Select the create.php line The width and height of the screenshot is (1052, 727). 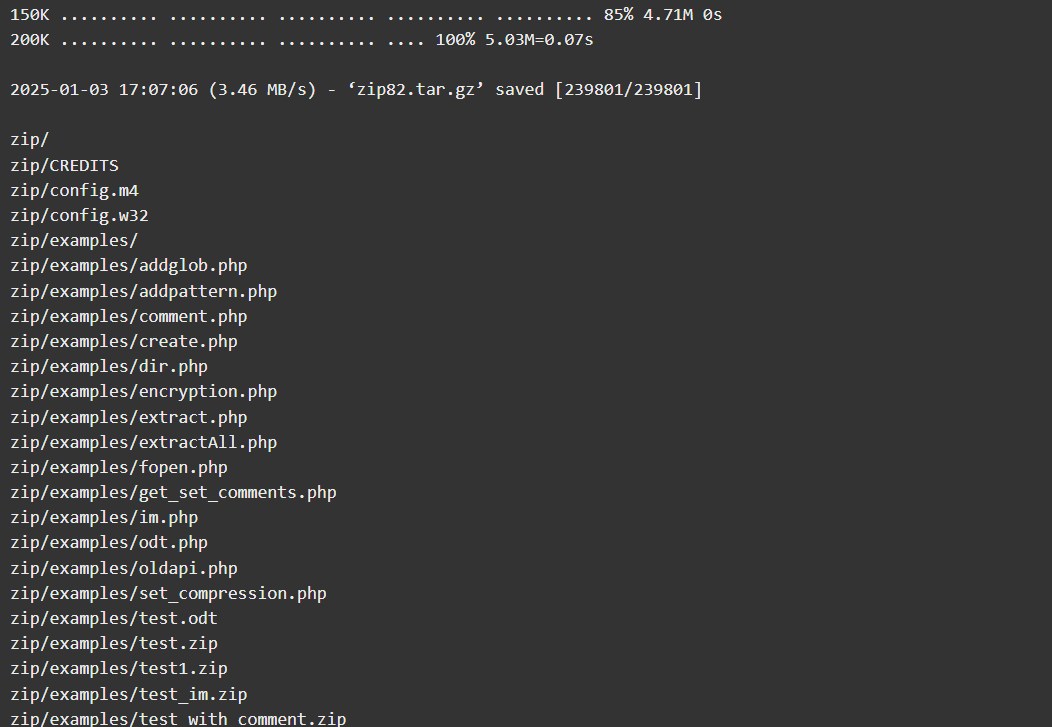[124, 341]
